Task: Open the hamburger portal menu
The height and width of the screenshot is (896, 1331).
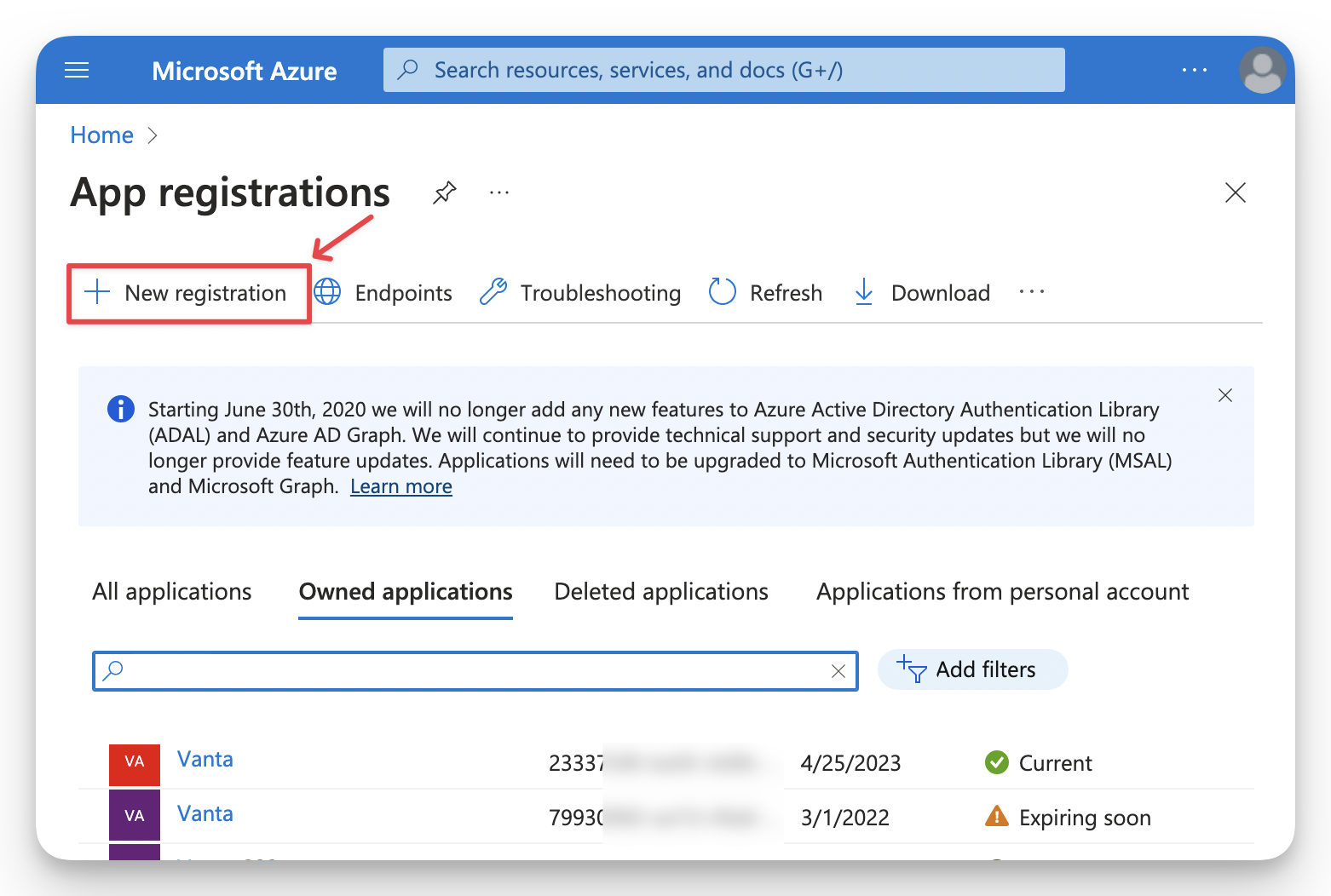Action: pos(77,70)
